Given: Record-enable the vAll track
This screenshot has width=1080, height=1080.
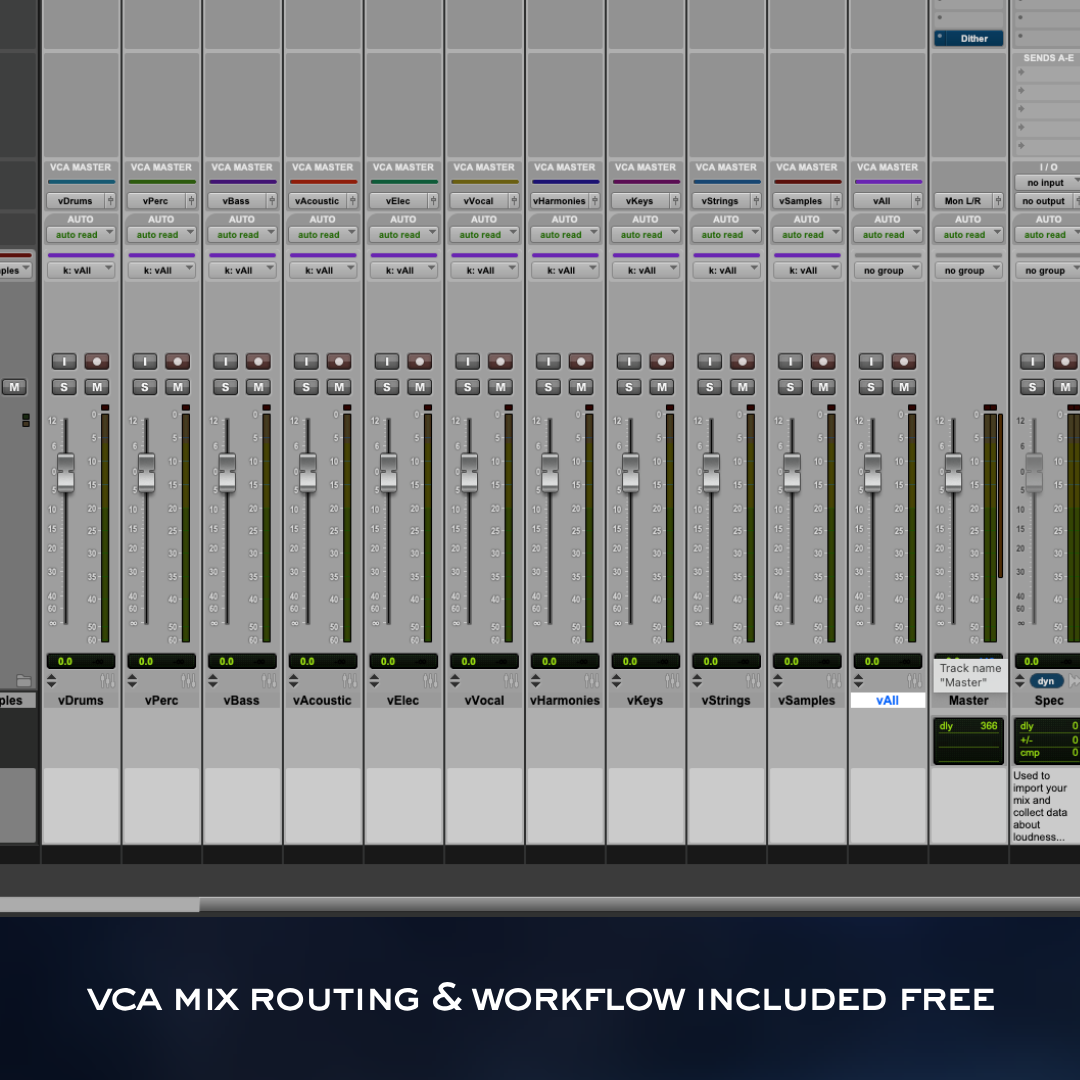Looking at the screenshot, I should click(x=904, y=362).
